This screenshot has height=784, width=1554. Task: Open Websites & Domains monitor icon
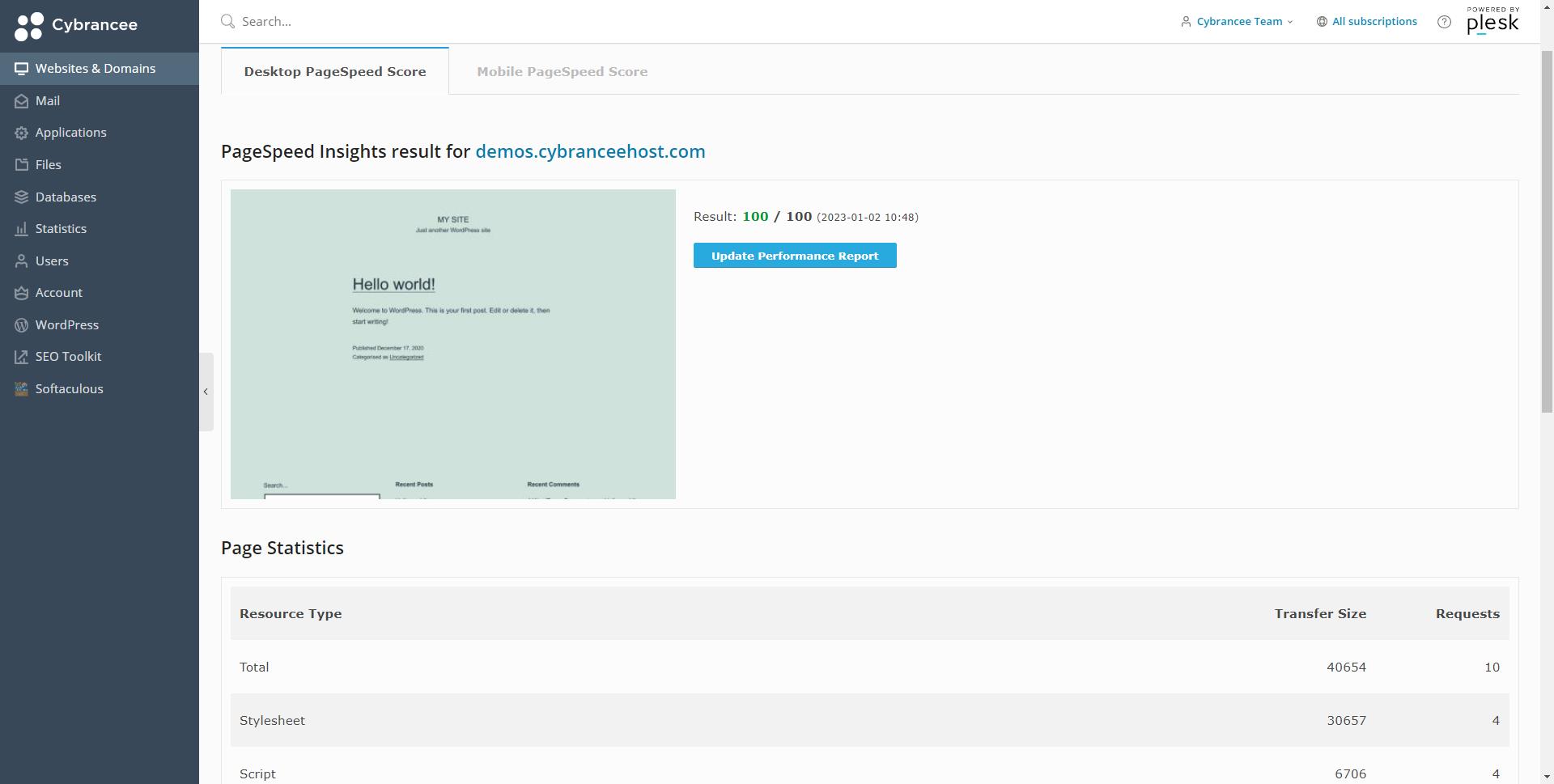point(22,69)
